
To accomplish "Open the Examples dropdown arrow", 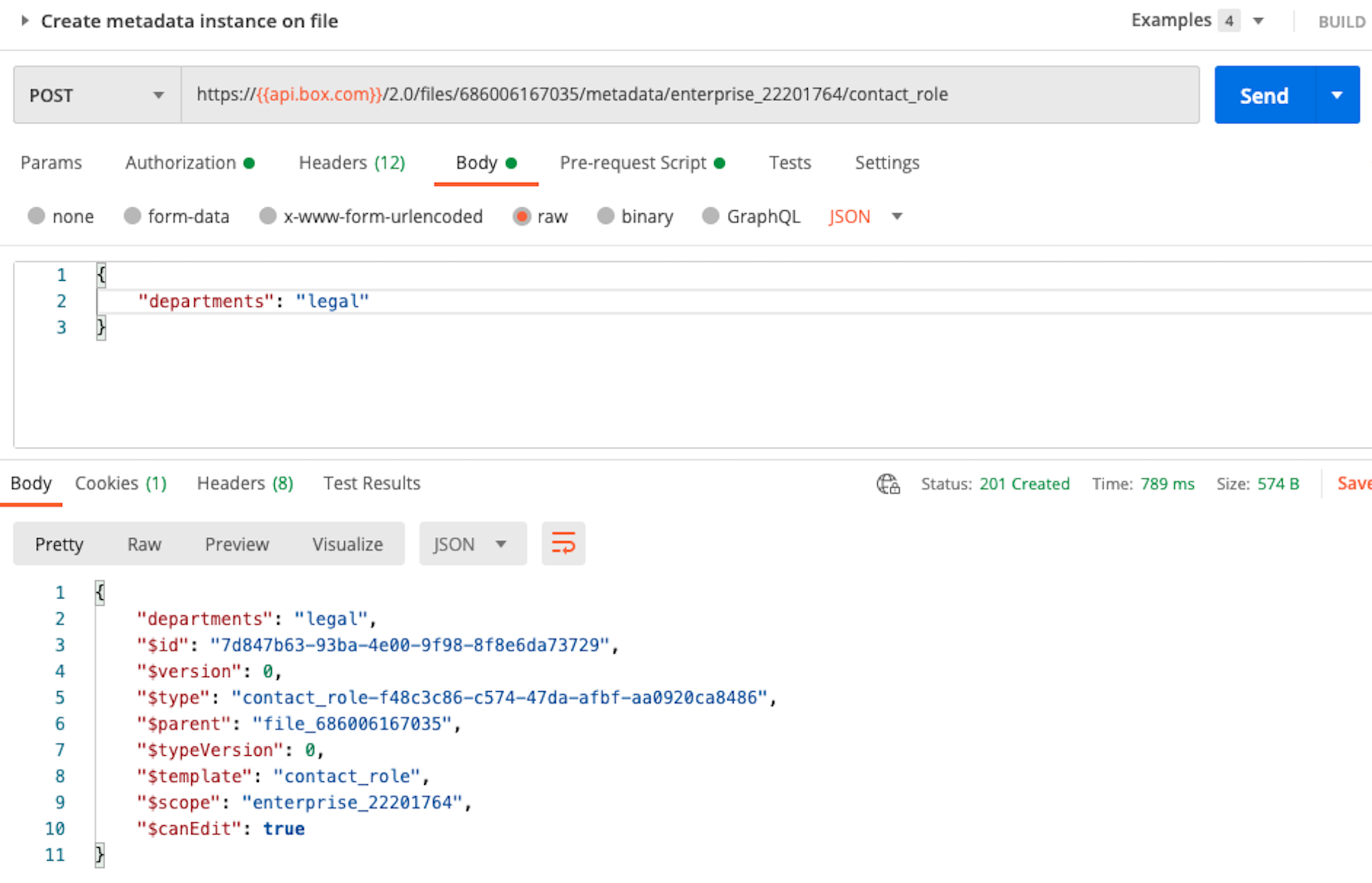I will 1258,21.
